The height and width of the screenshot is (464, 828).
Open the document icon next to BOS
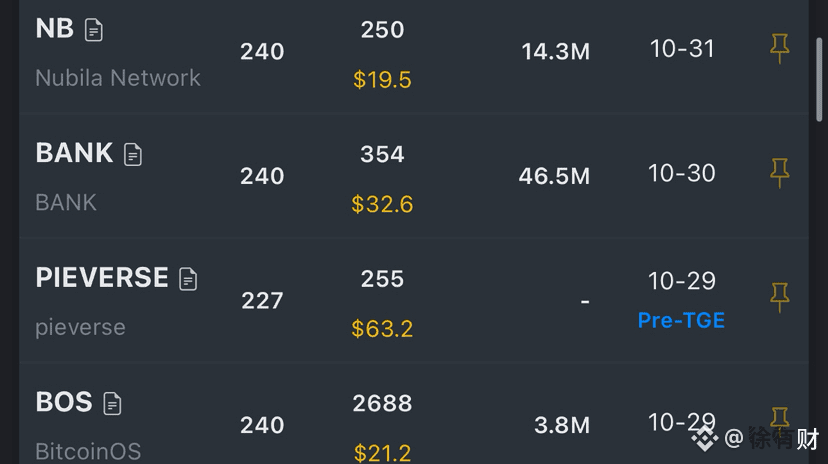coord(112,403)
